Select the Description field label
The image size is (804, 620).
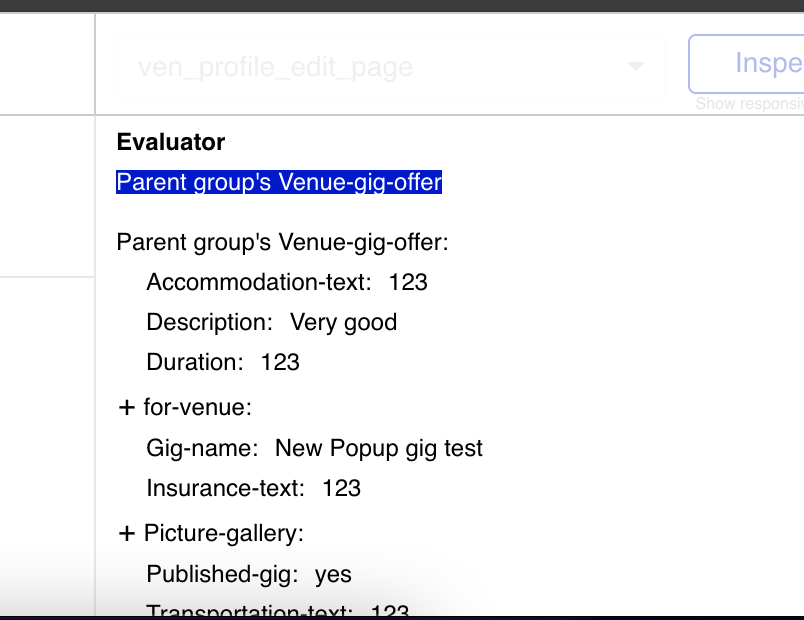[x=209, y=322]
